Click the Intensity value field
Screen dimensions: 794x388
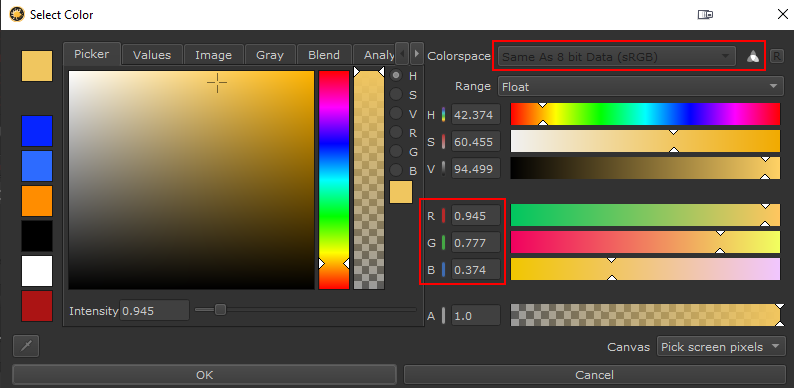tap(154, 311)
